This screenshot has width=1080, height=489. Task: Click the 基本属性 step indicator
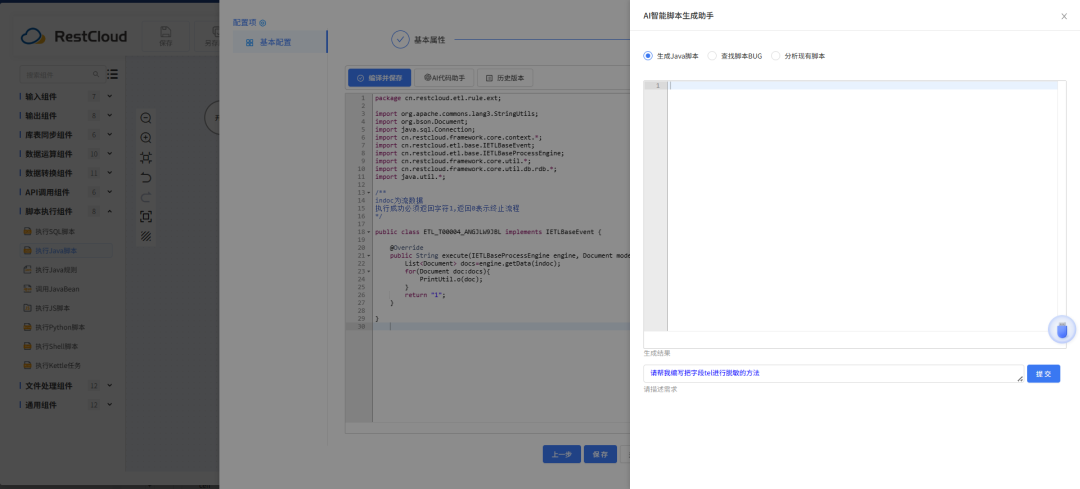click(418, 40)
